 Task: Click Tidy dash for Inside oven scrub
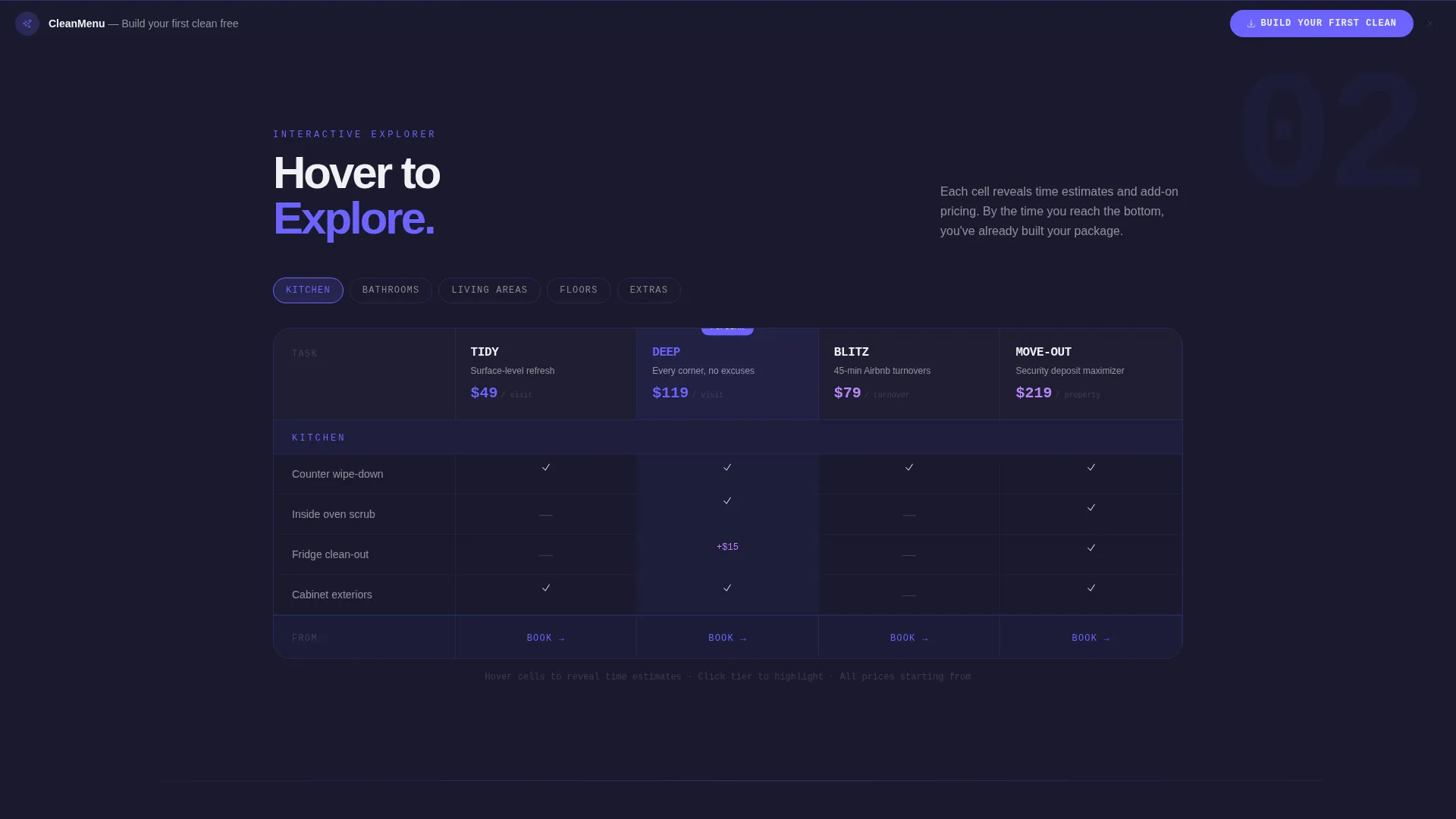[546, 515]
